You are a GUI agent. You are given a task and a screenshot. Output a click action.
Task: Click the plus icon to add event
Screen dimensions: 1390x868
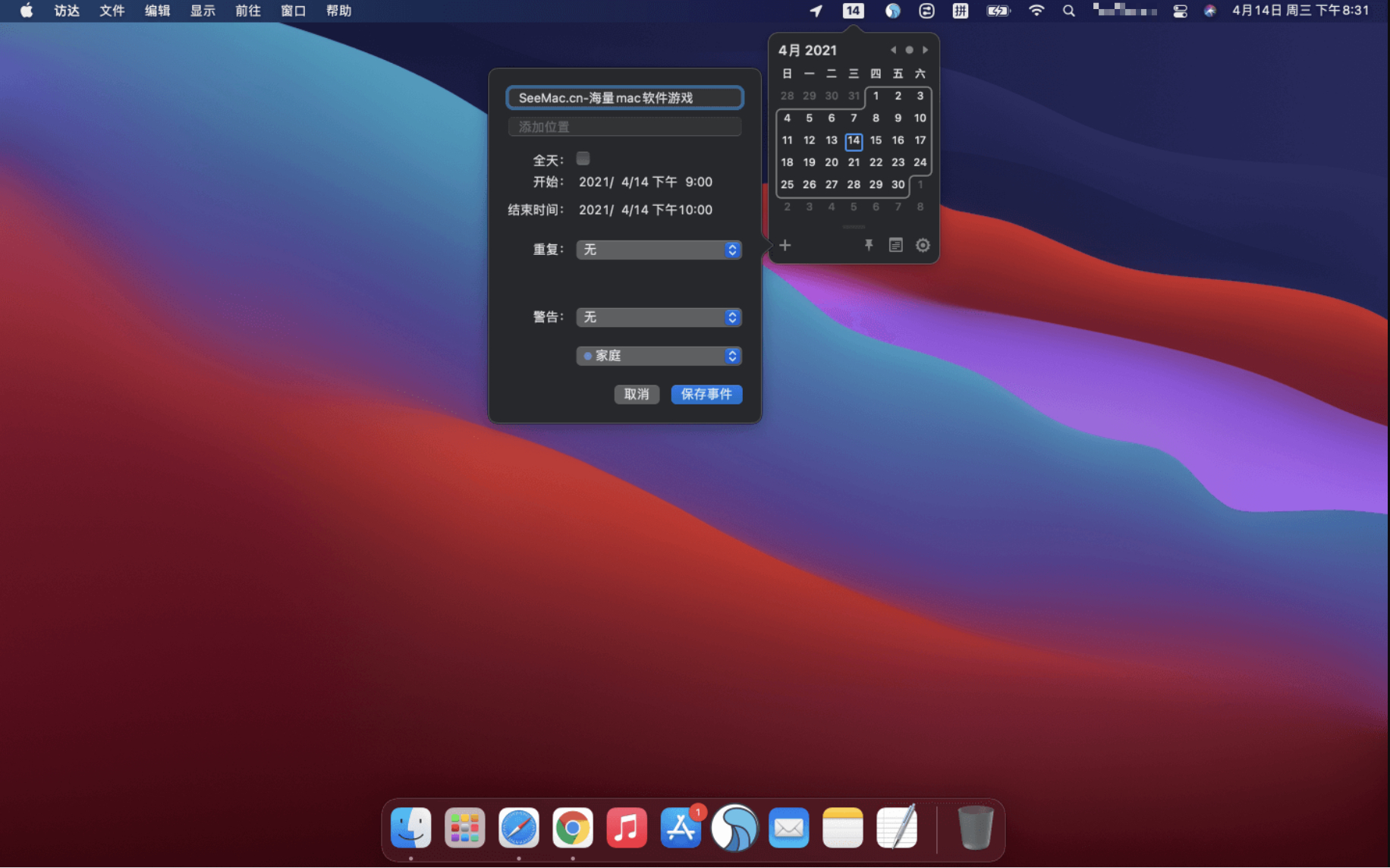pos(785,245)
